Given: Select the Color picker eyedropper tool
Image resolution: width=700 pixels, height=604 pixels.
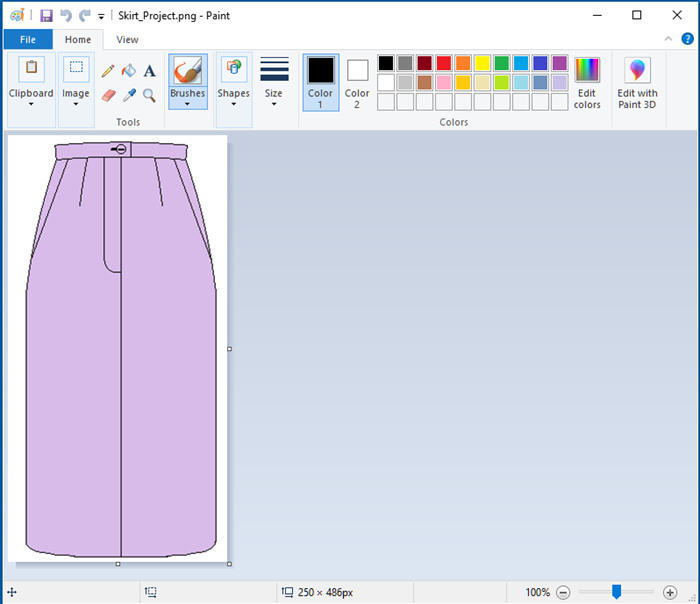Looking at the screenshot, I should point(129,96).
